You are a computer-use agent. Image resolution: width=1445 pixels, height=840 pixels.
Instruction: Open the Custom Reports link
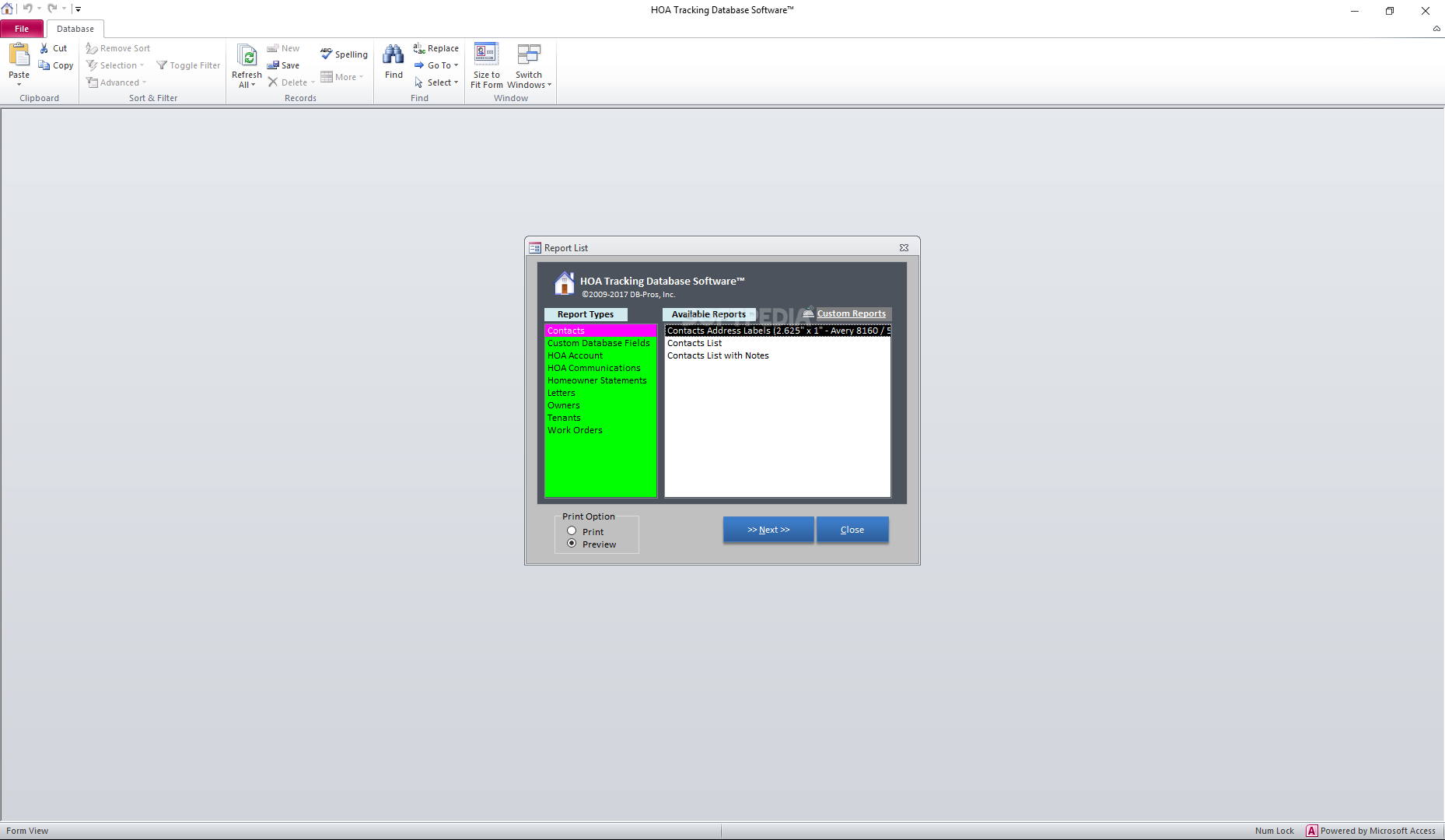pos(851,313)
